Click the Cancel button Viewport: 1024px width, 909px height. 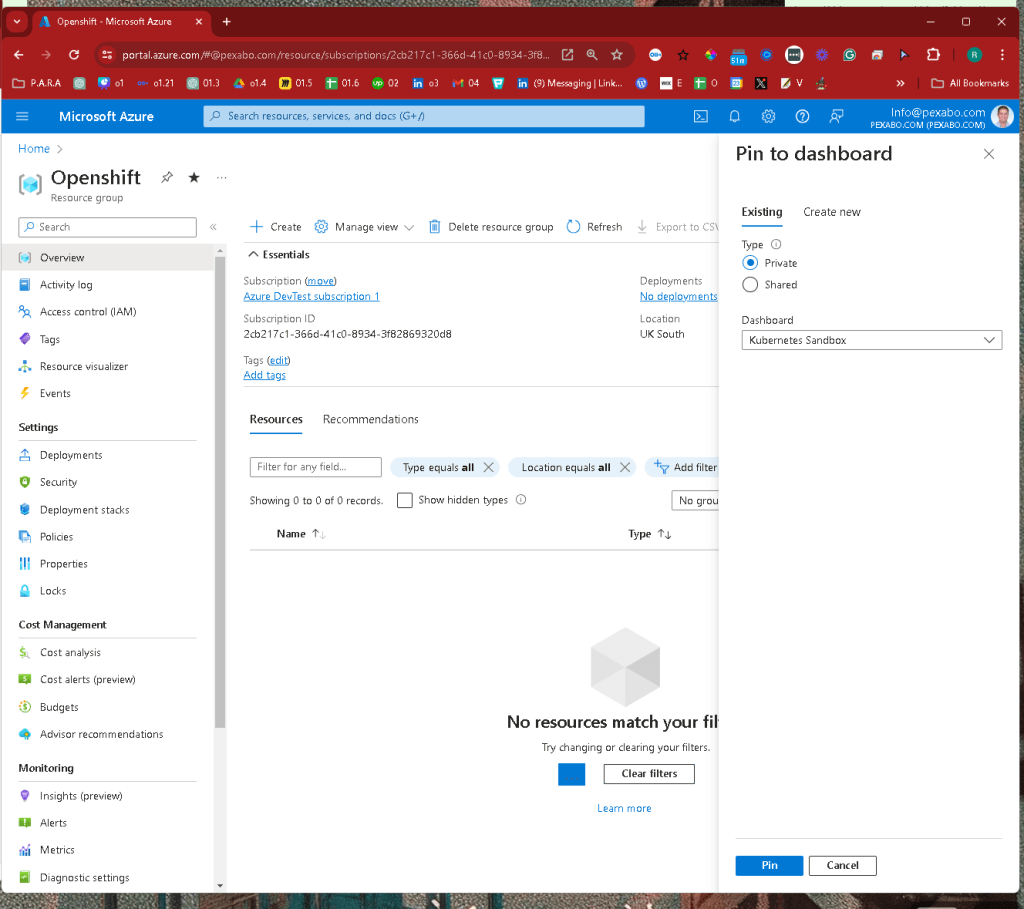(x=842, y=865)
